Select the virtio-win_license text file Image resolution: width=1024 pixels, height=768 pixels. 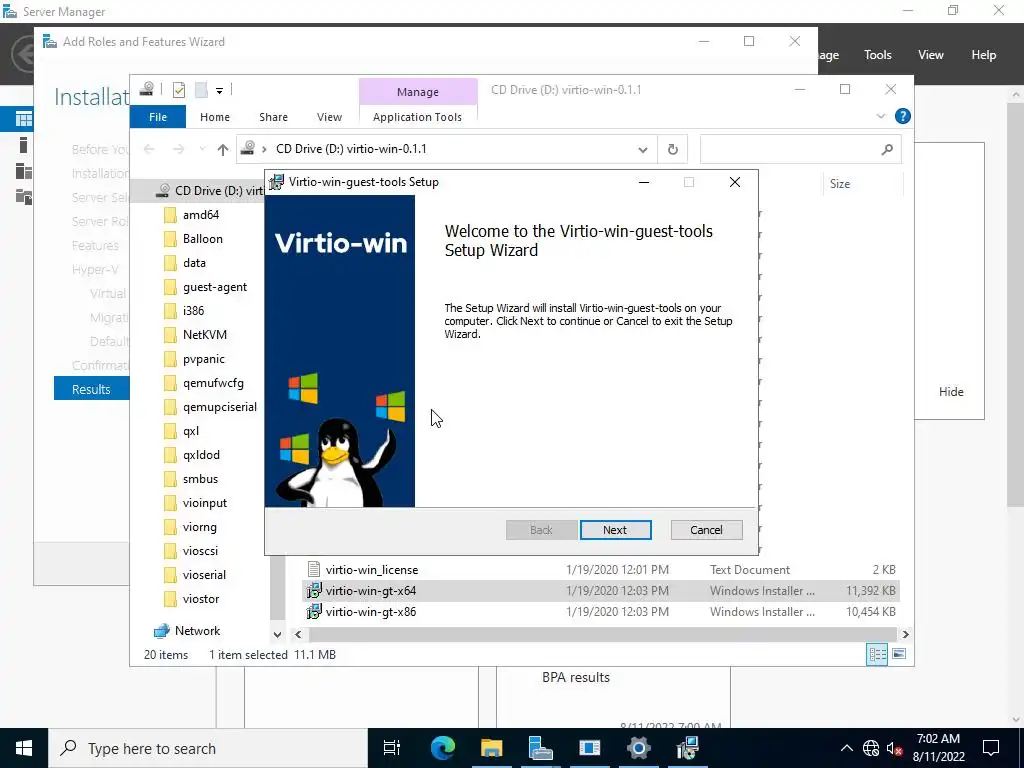372,569
